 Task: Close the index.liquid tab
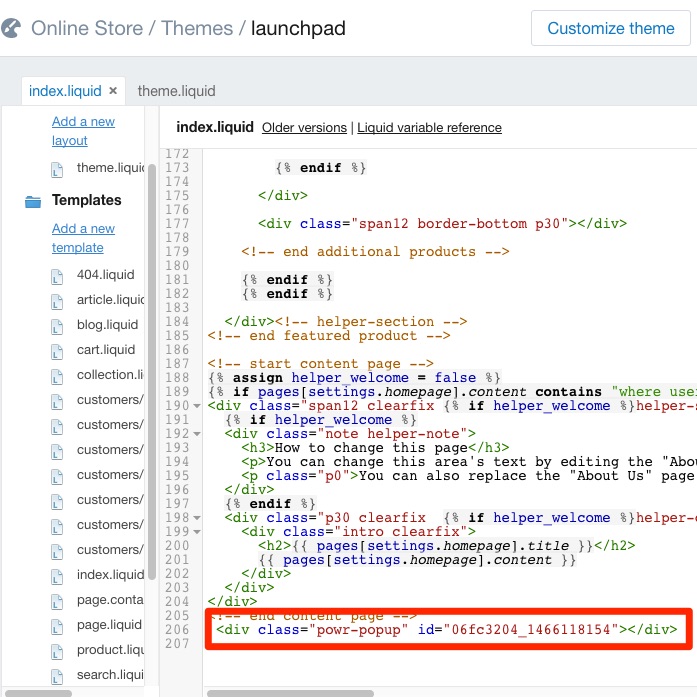coord(113,91)
